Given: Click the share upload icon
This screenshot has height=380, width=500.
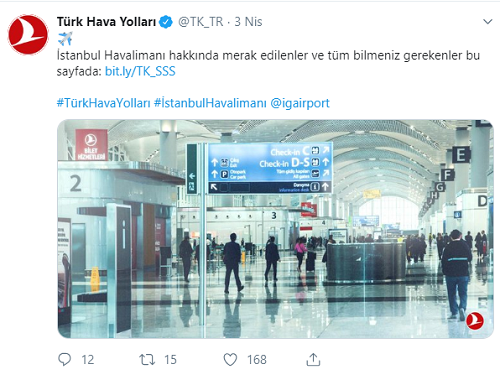Looking at the screenshot, I should point(313,360).
